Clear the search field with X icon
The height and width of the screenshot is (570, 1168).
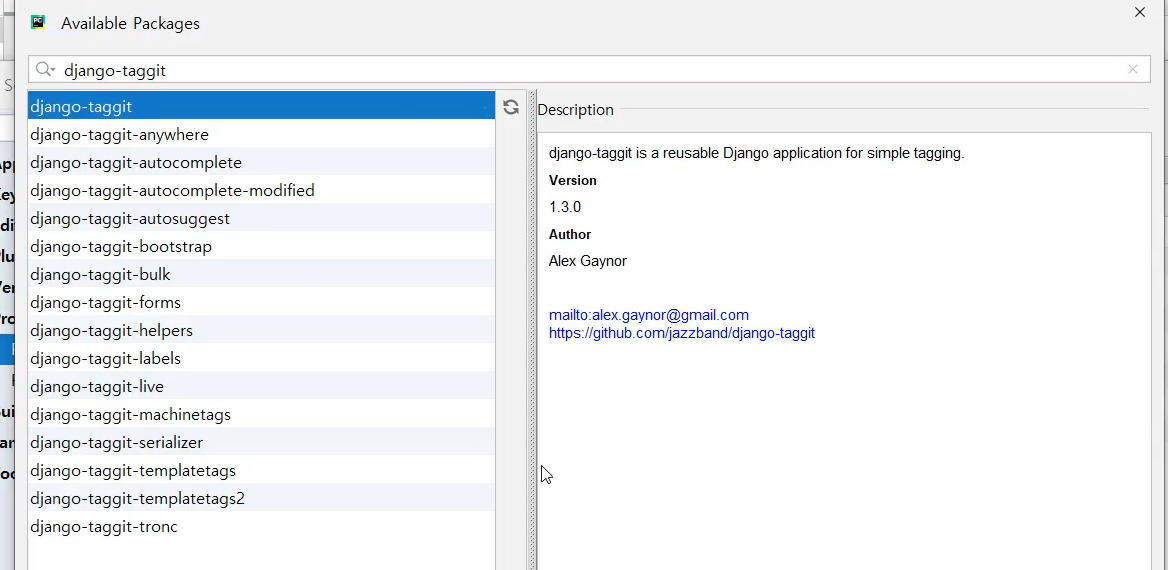pos(1133,69)
